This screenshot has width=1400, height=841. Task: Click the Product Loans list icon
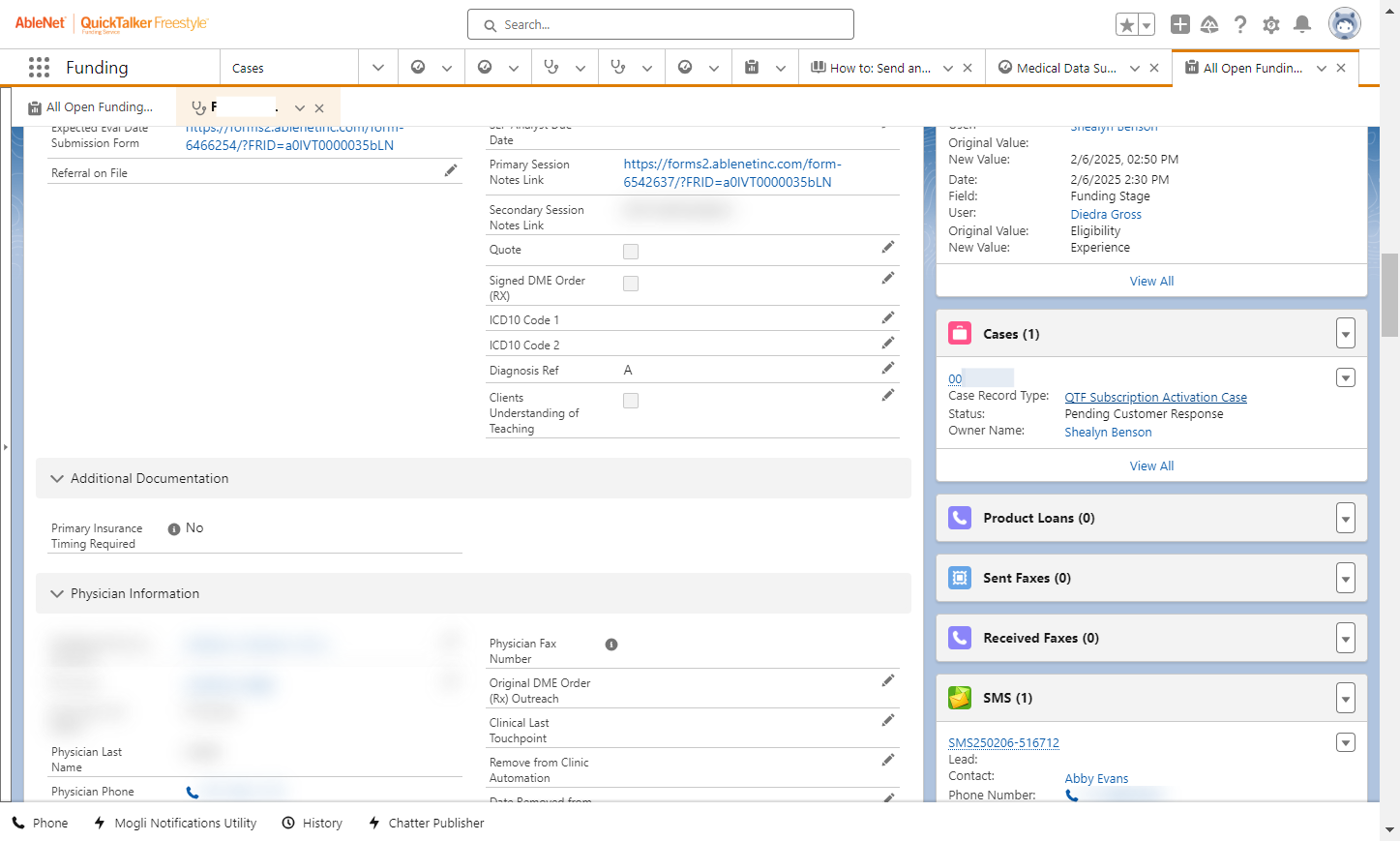coord(960,518)
